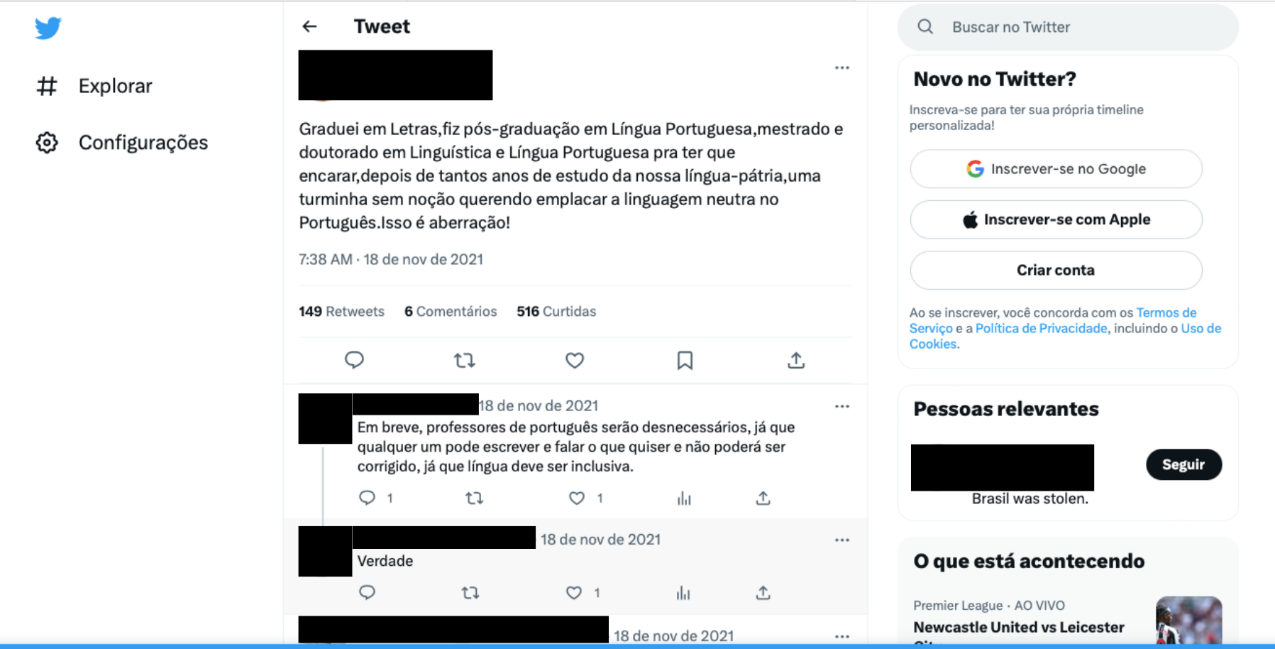This screenshot has height=649, width=1275.
Task: Share the main tweet using share icon
Action: (x=796, y=360)
